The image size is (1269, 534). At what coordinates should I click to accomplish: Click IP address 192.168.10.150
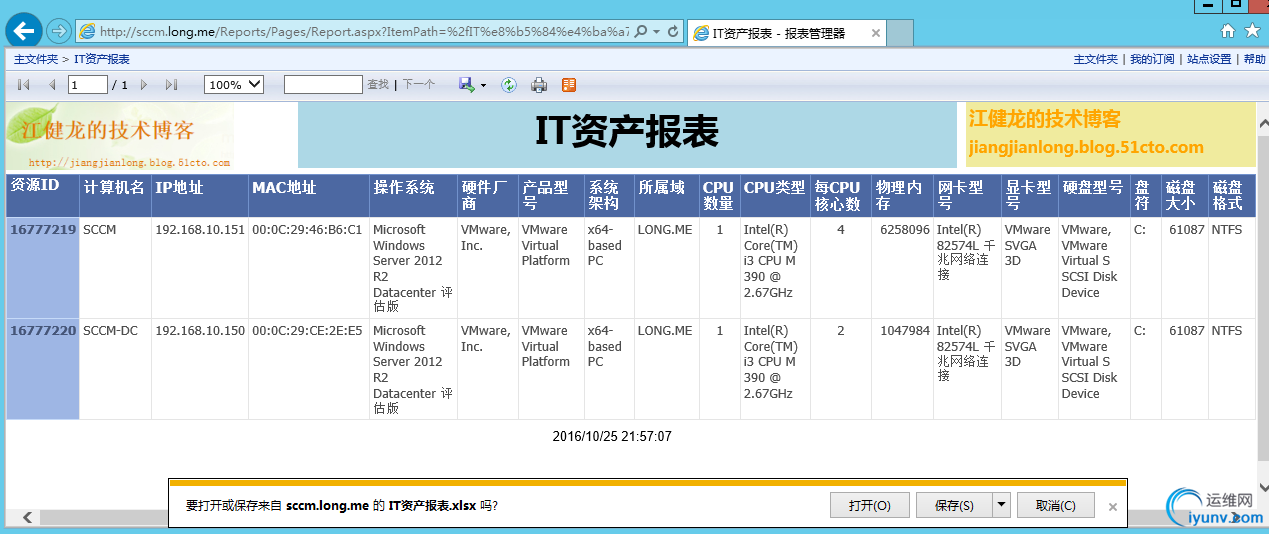coord(200,331)
